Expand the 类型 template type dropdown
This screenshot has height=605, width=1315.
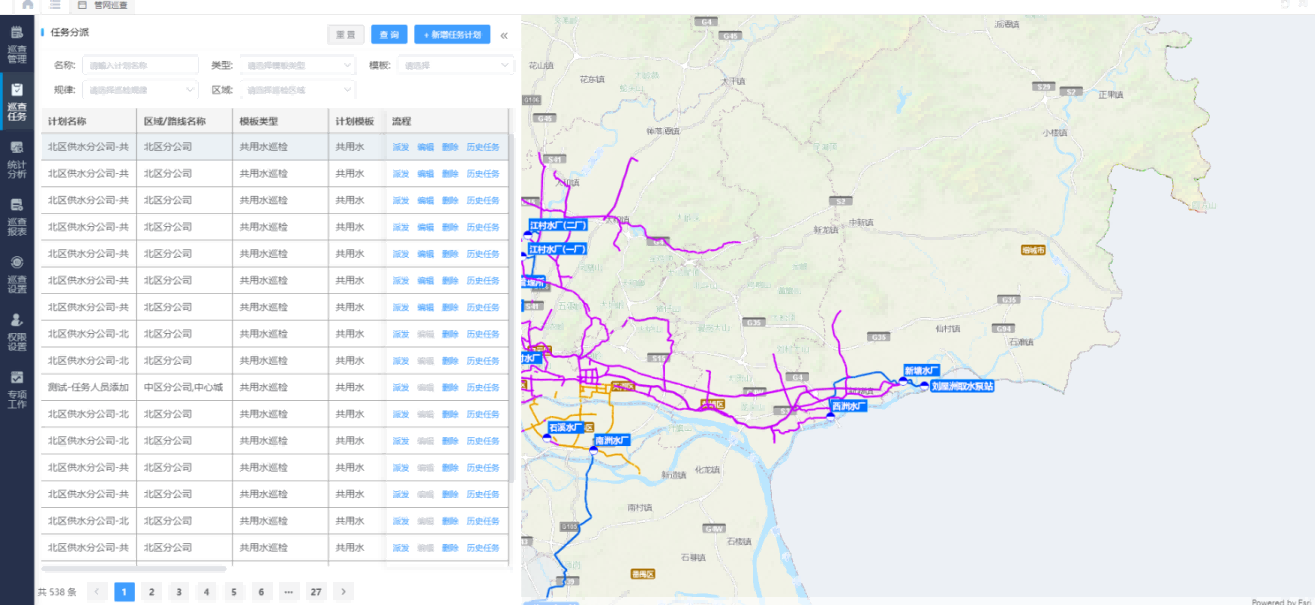tap(296, 65)
